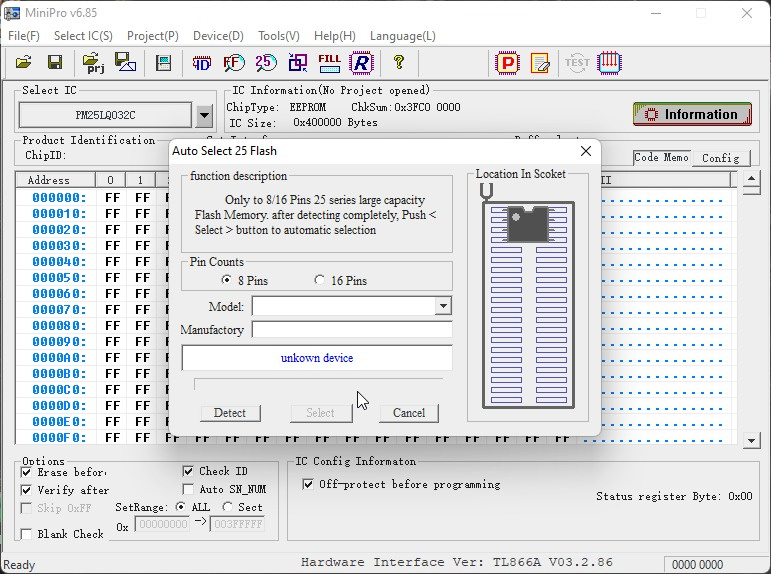Expand the Model dropdown list

[x=443, y=306]
